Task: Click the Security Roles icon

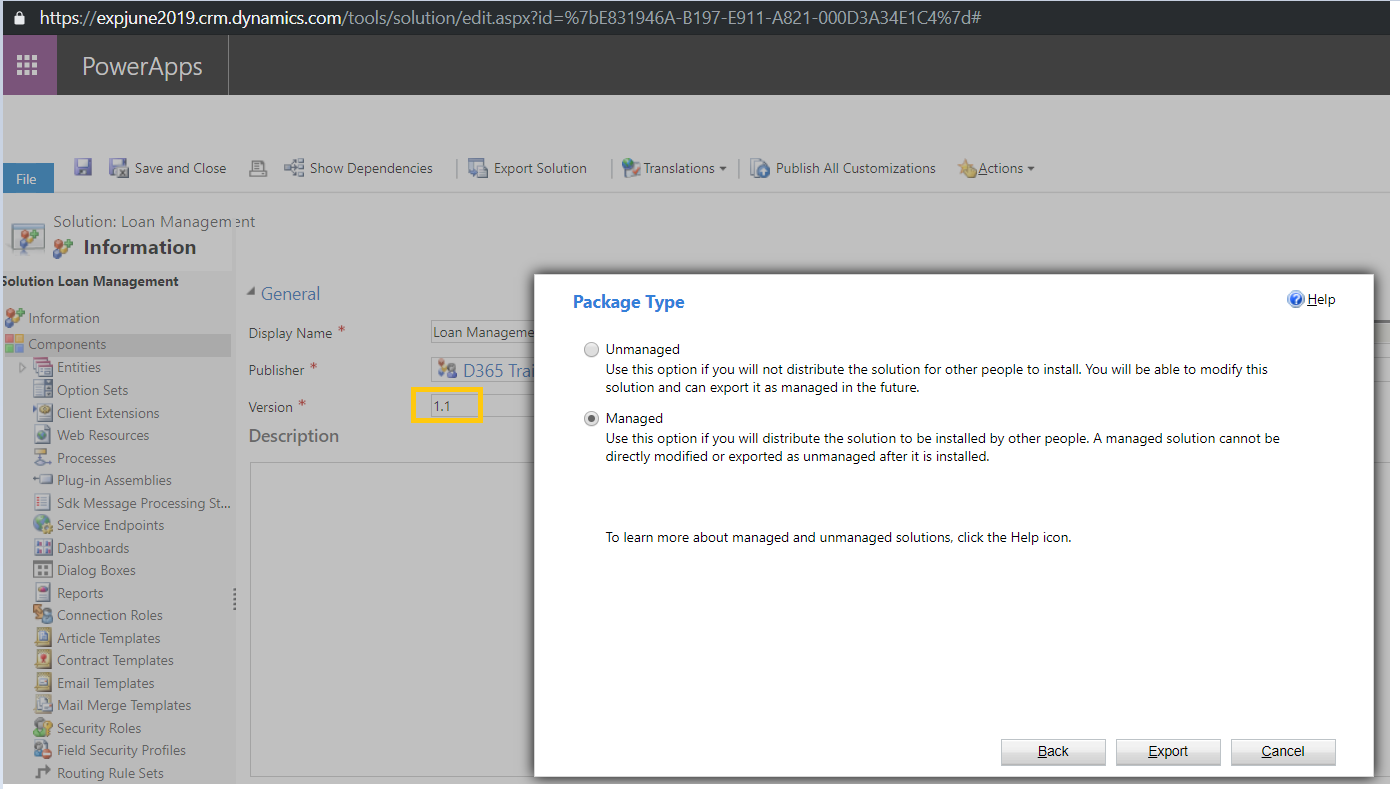Action: (43, 728)
